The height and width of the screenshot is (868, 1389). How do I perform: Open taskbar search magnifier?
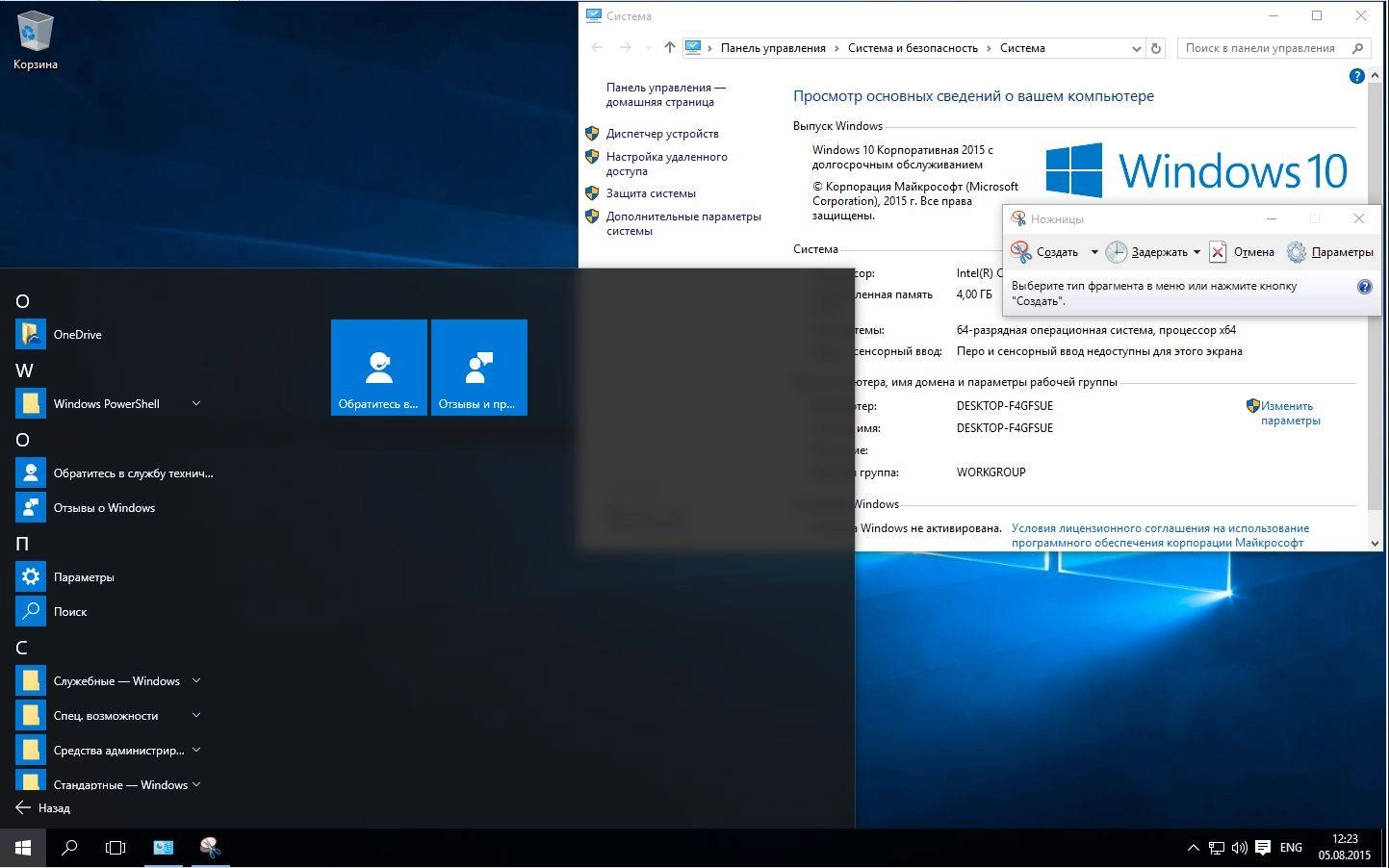click(x=69, y=848)
